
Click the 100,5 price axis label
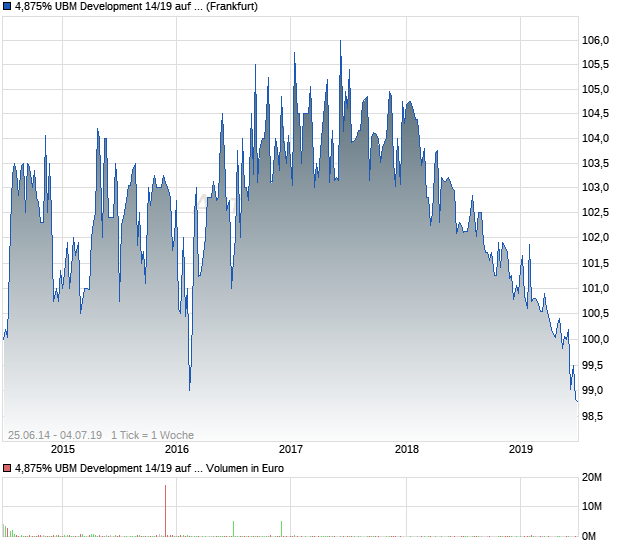tap(595, 314)
